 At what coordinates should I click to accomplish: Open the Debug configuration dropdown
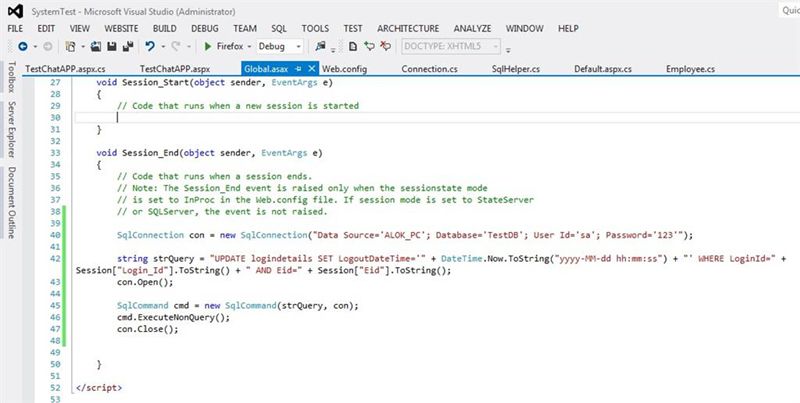pyautogui.click(x=280, y=46)
